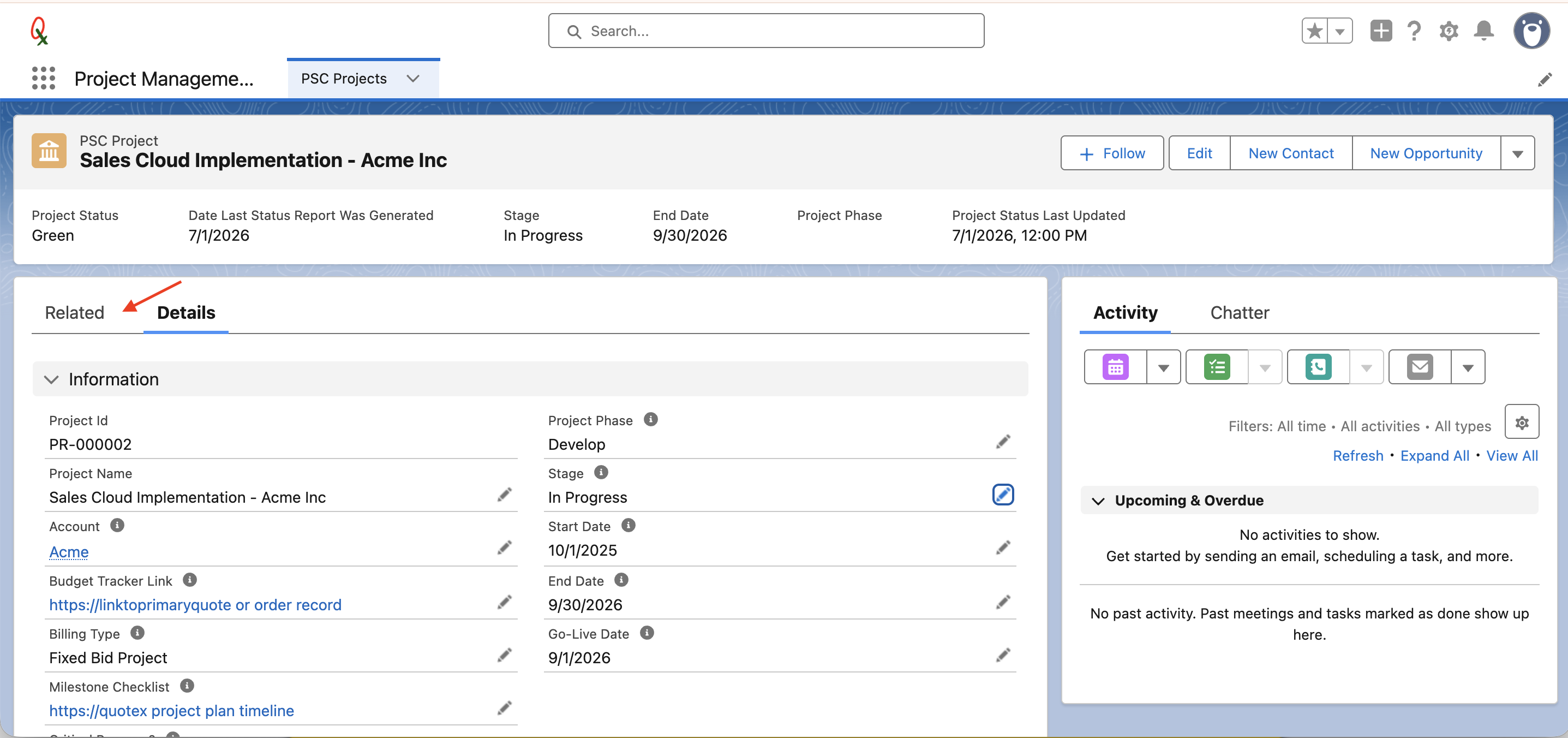This screenshot has height=738, width=1568.
Task: Open the Help question mark icon
Action: (1414, 31)
